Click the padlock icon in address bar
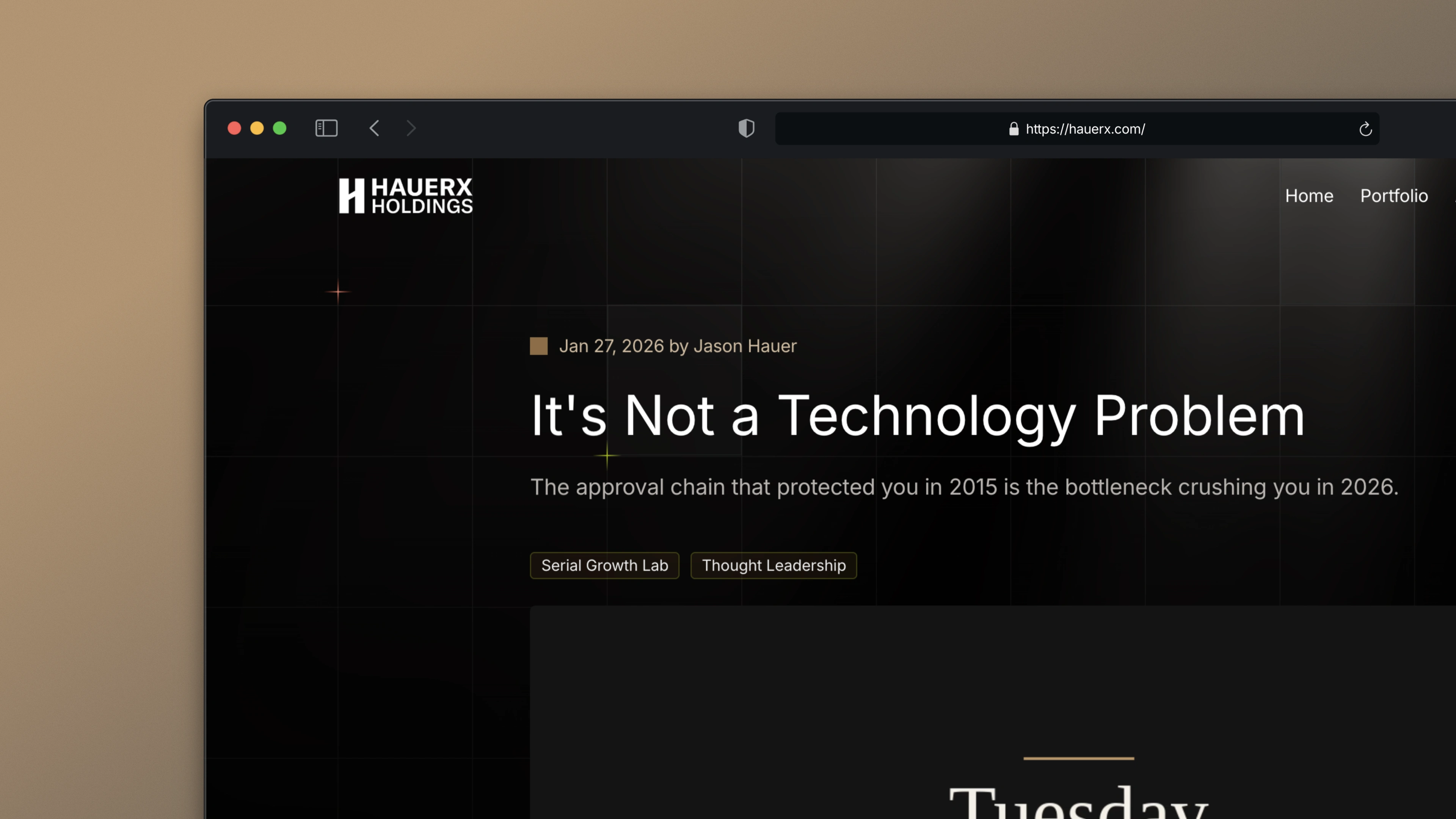 [x=1014, y=129]
